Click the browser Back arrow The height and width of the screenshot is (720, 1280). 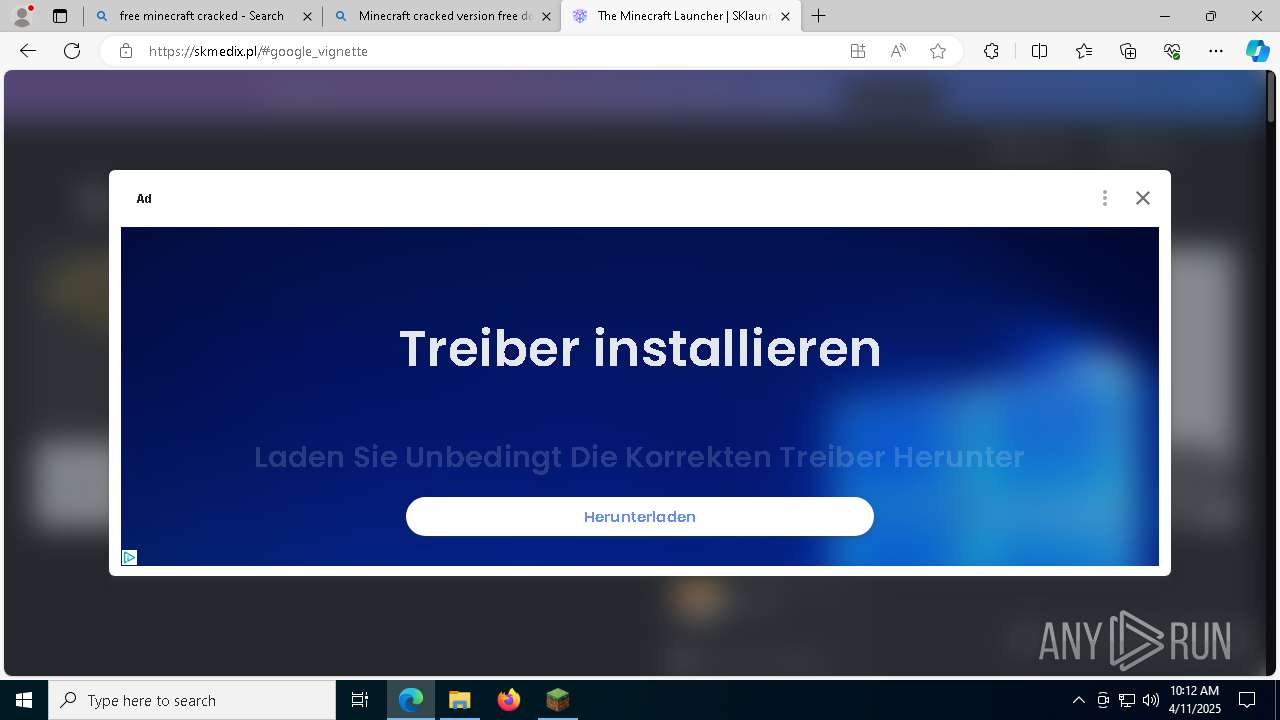click(28, 51)
